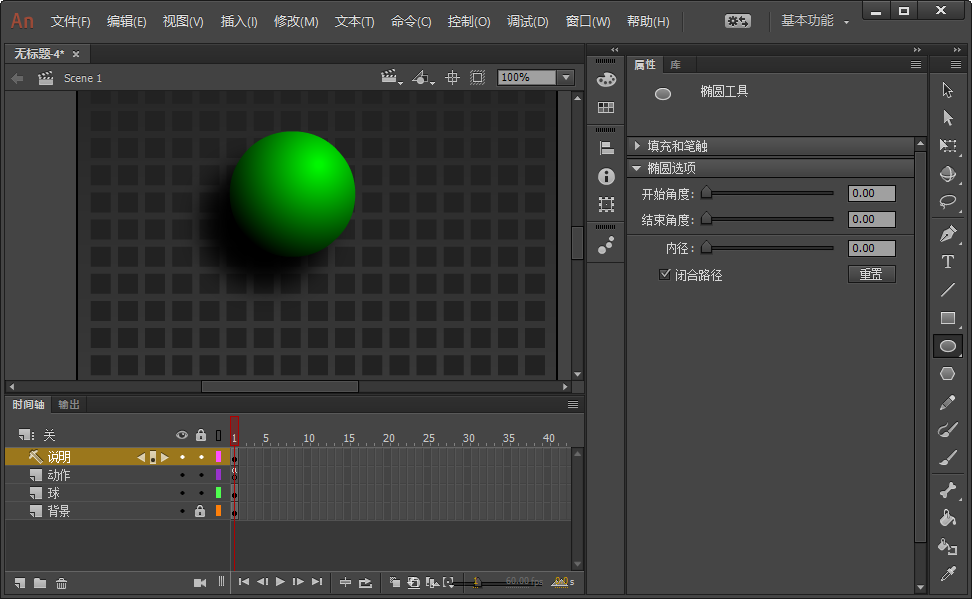
Task: Select the Rectangle tool
Action: point(947,318)
